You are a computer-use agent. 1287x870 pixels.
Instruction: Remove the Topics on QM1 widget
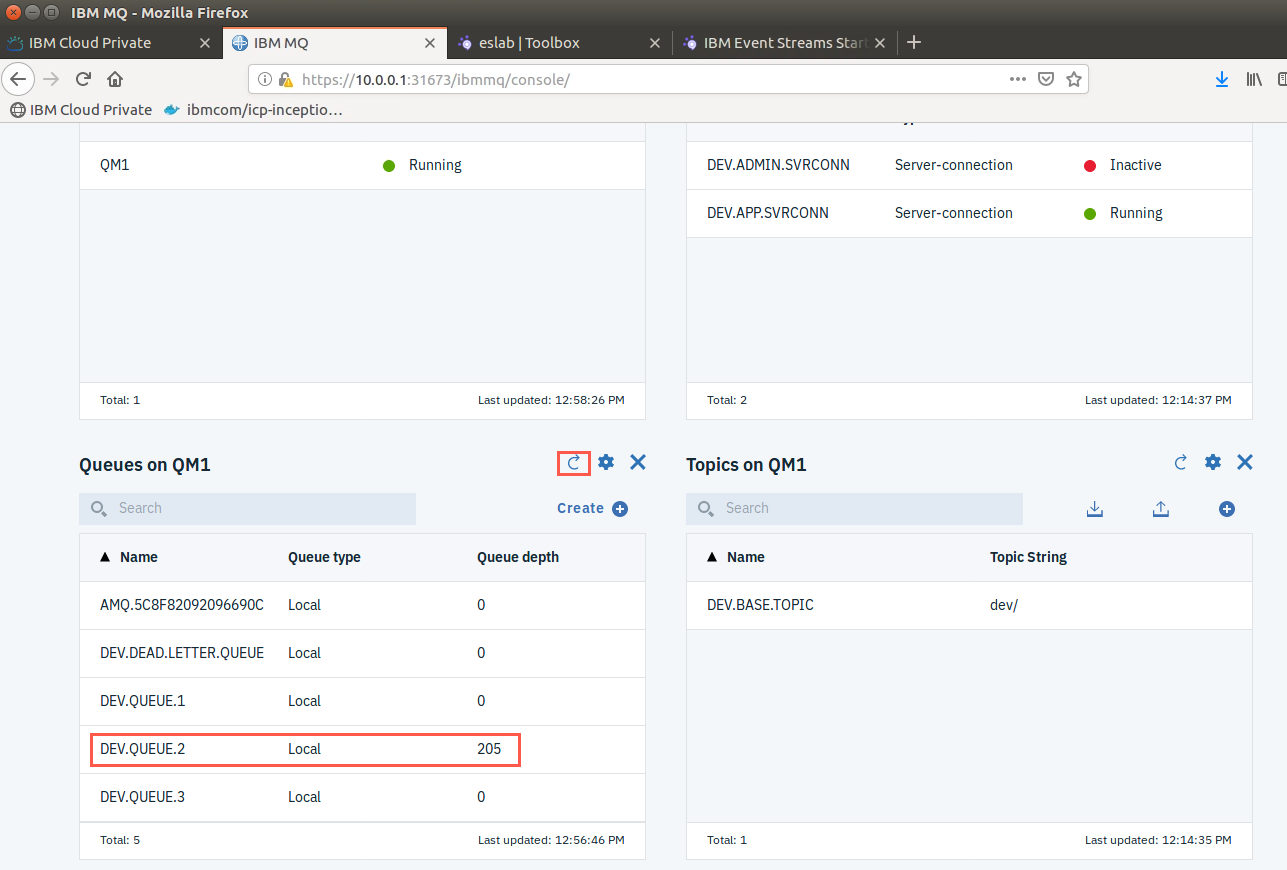coord(1245,462)
